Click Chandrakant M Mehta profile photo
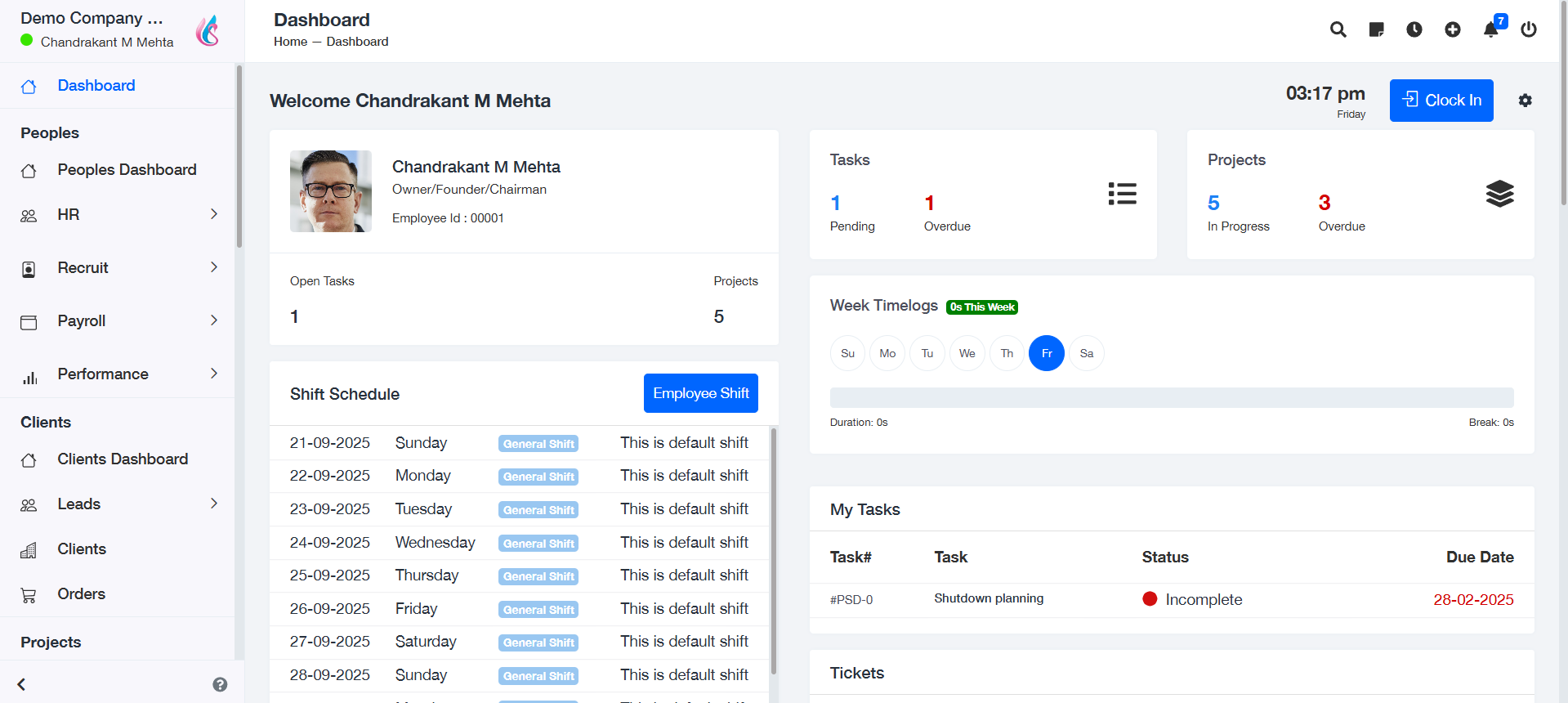Image resolution: width=1568 pixels, height=703 pixels. point(331,191)
